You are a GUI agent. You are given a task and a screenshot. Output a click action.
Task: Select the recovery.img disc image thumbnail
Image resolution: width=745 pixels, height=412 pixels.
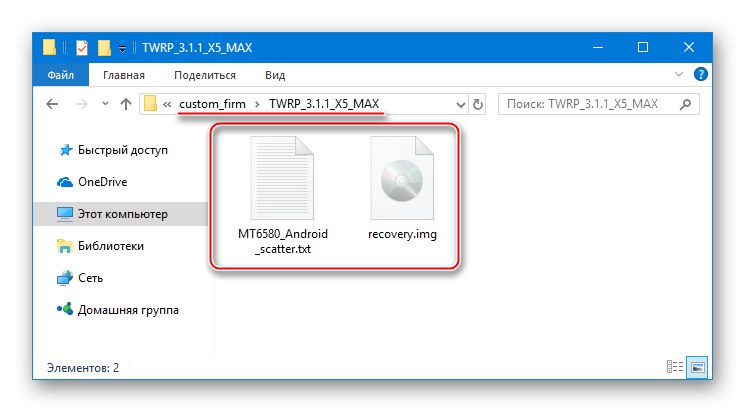402,178
